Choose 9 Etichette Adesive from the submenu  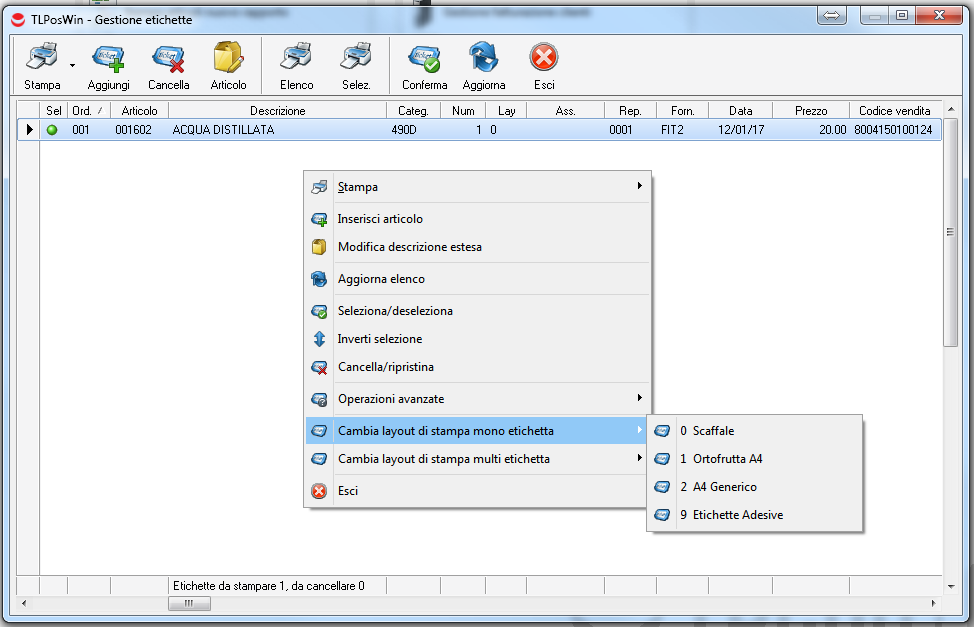coord(737,515)
